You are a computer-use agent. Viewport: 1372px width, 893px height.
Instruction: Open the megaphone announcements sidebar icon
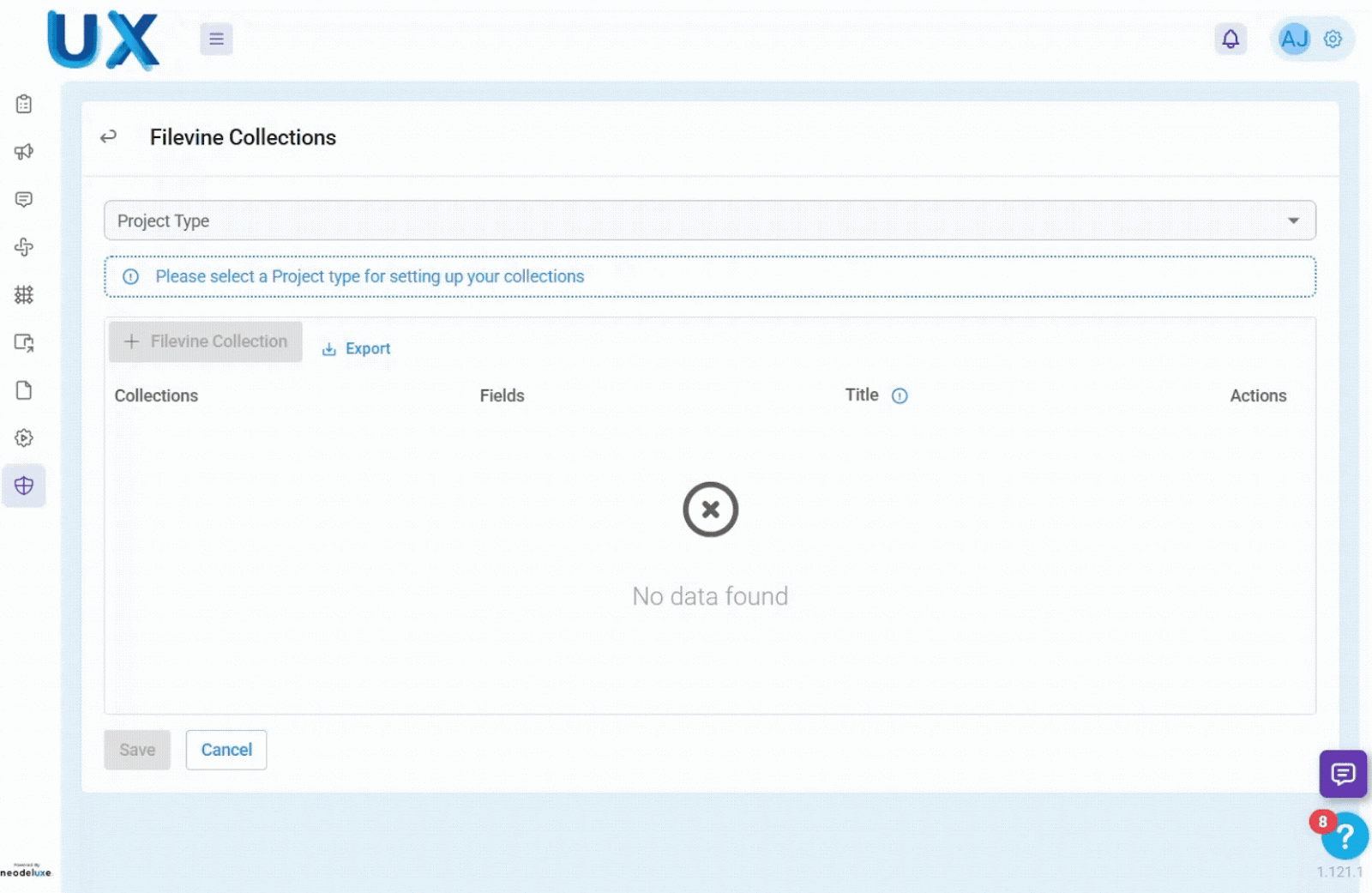24,152
